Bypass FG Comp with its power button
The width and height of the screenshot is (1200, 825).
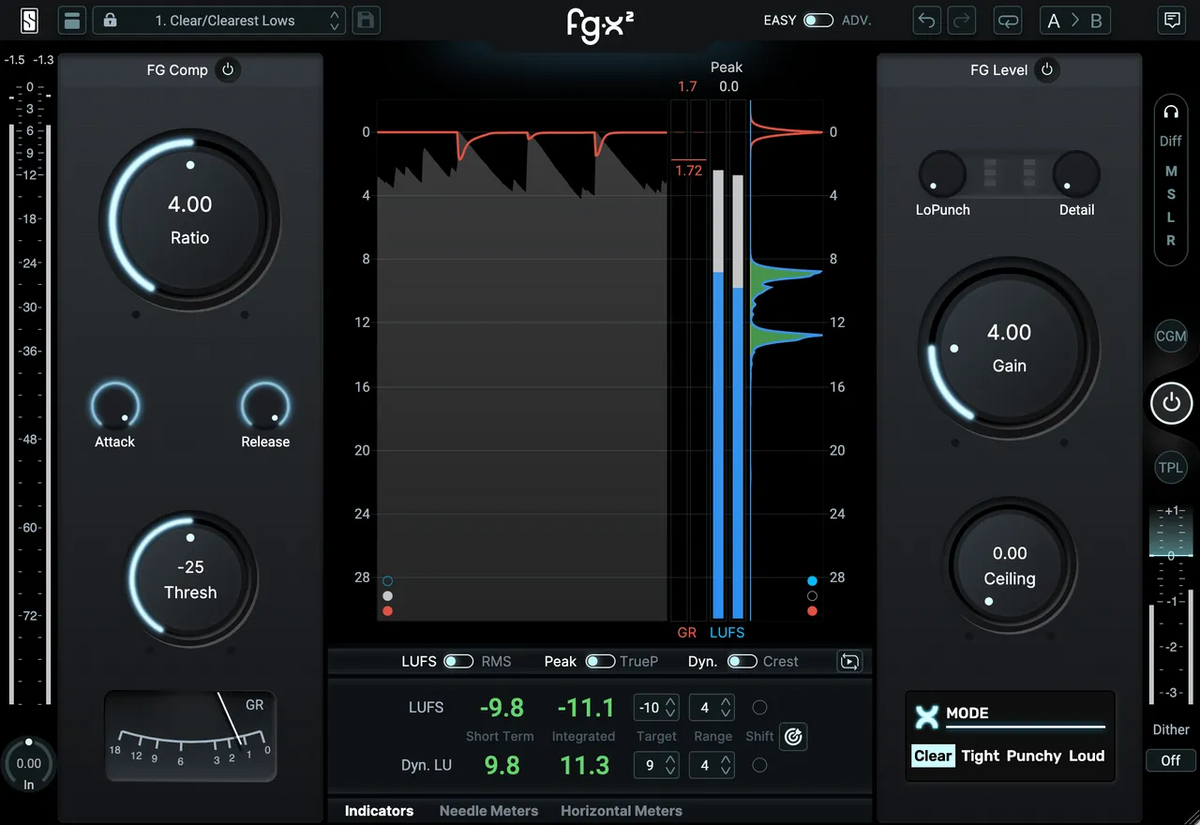click(229, 70)
